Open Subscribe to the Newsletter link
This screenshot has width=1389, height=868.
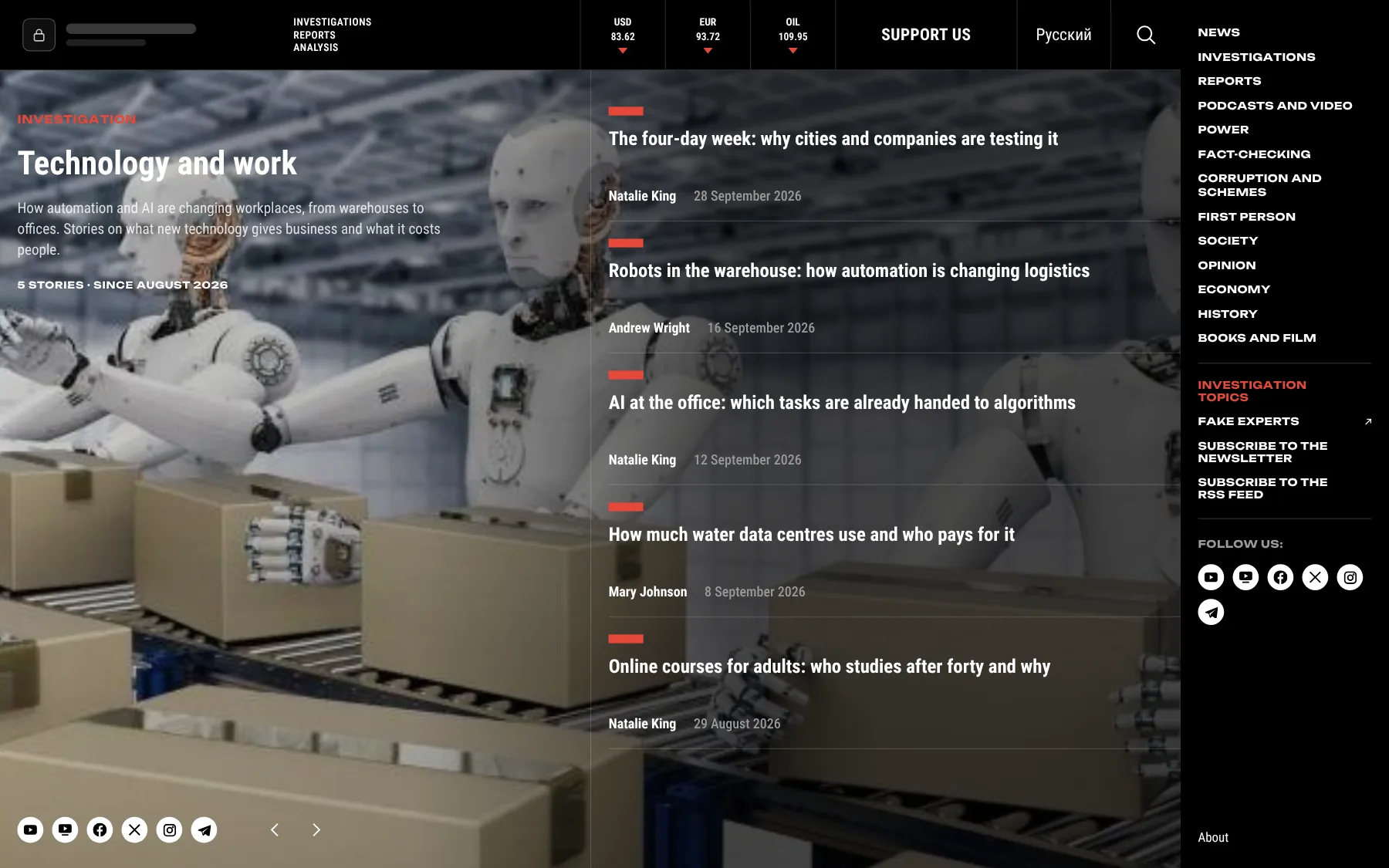[1262, 452]
